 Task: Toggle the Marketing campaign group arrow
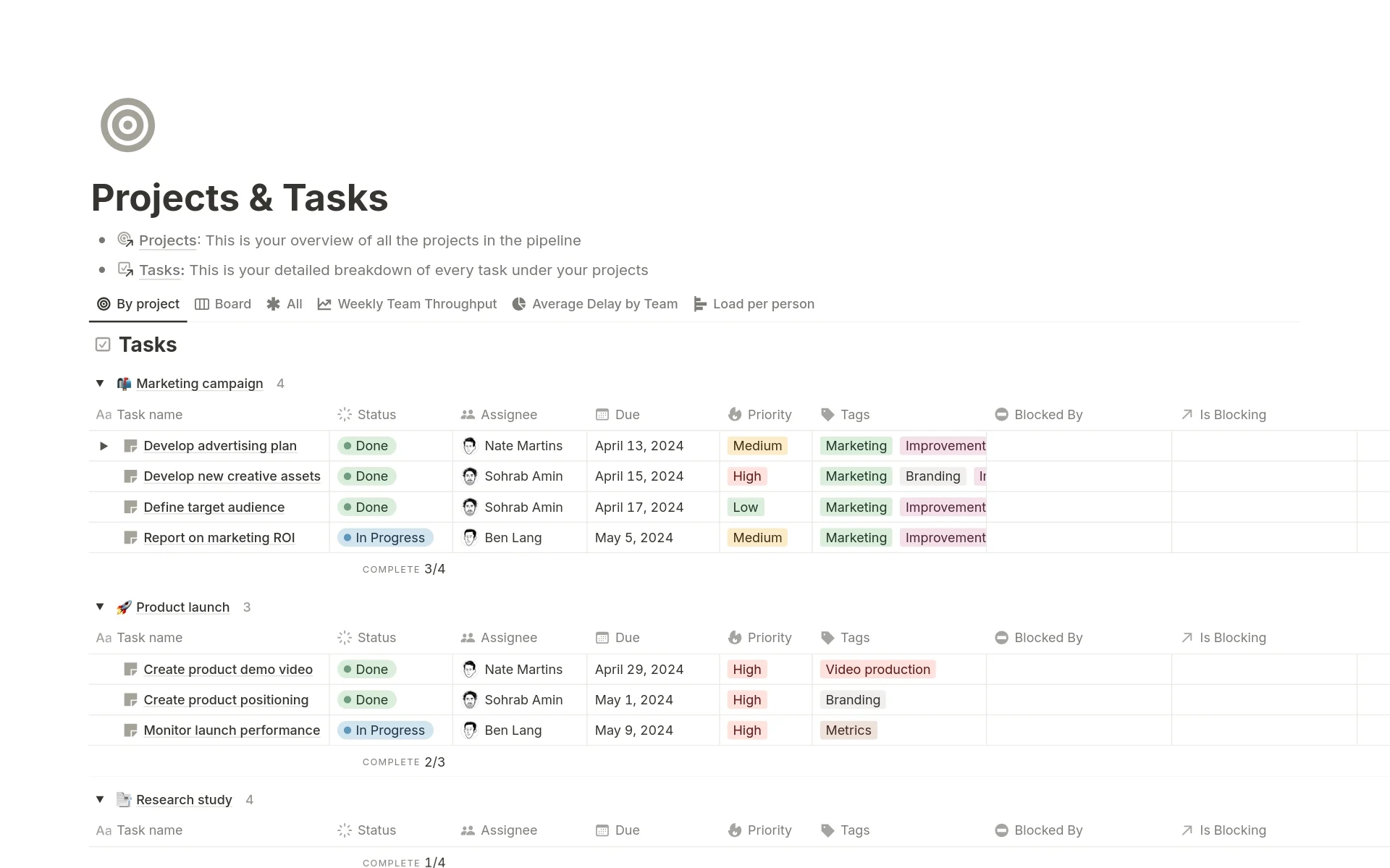(x=100, y=383)
